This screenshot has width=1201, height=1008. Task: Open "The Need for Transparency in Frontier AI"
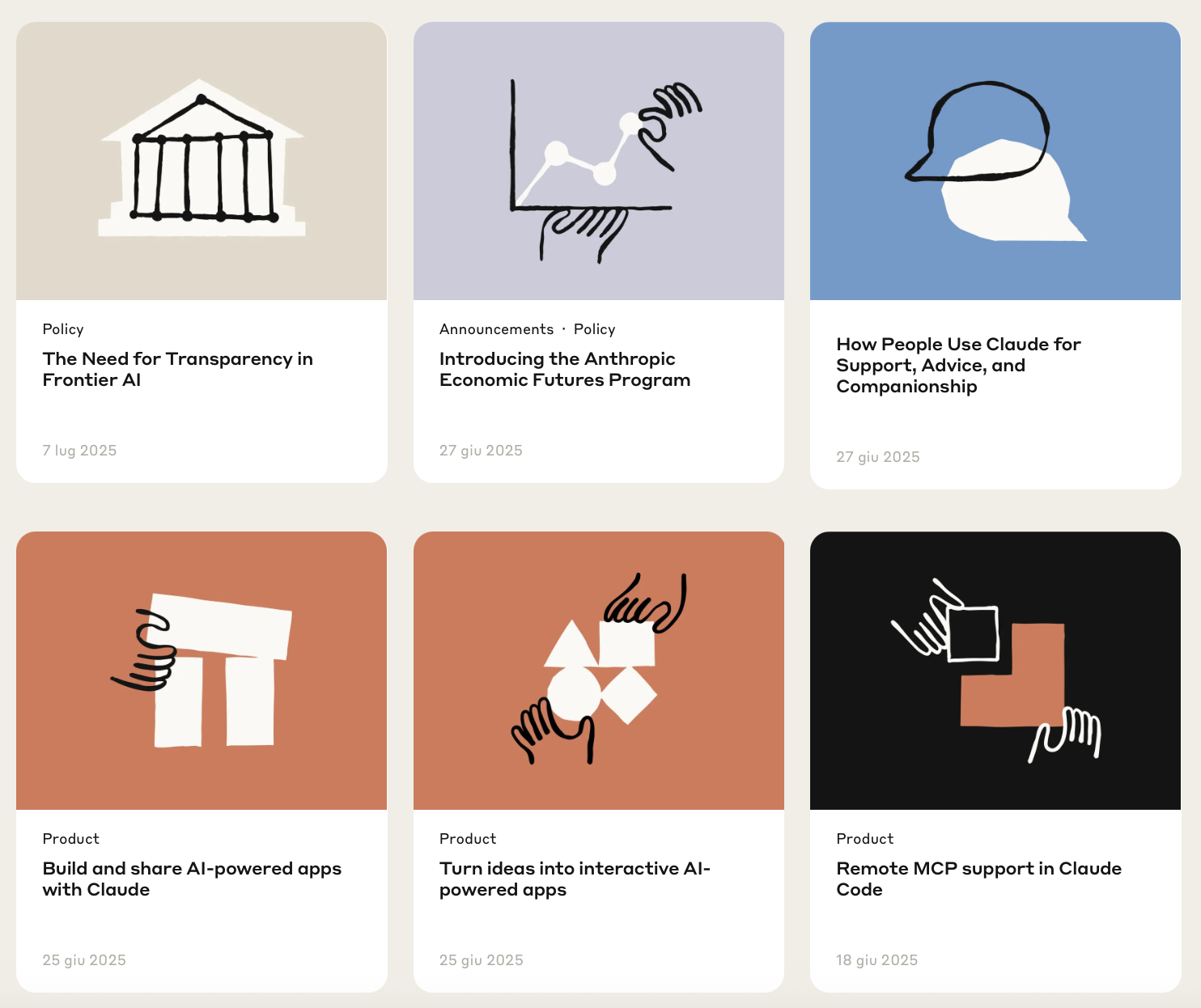(x=177, y=369)
